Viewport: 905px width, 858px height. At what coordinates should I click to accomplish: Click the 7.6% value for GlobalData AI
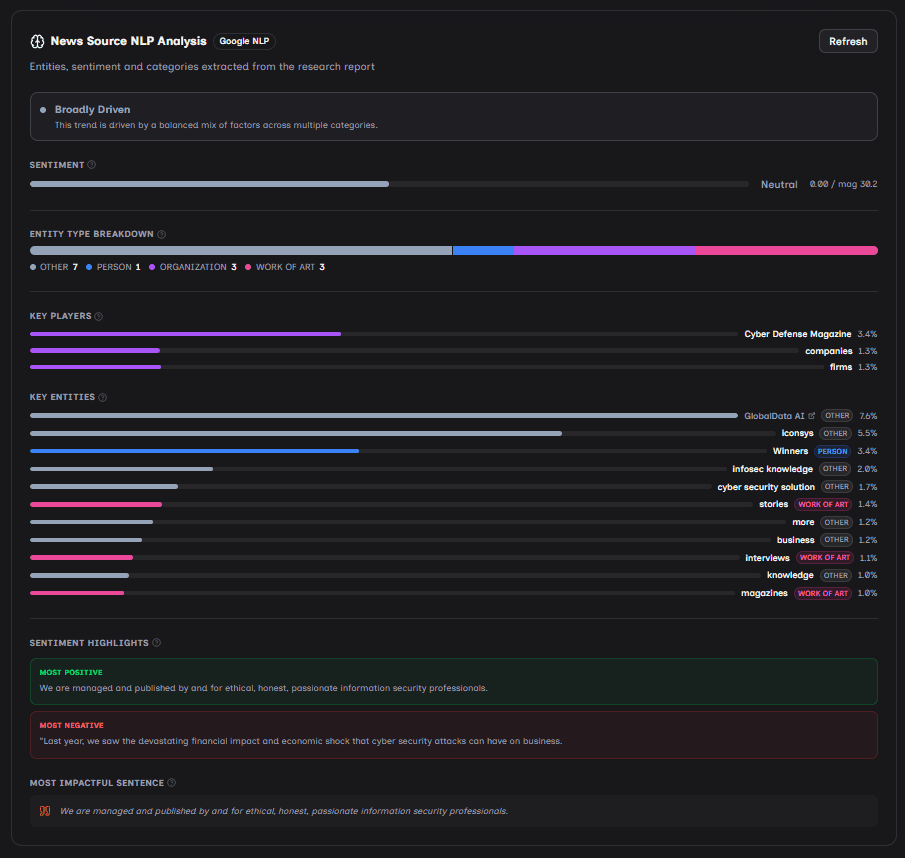coord(868,416)
